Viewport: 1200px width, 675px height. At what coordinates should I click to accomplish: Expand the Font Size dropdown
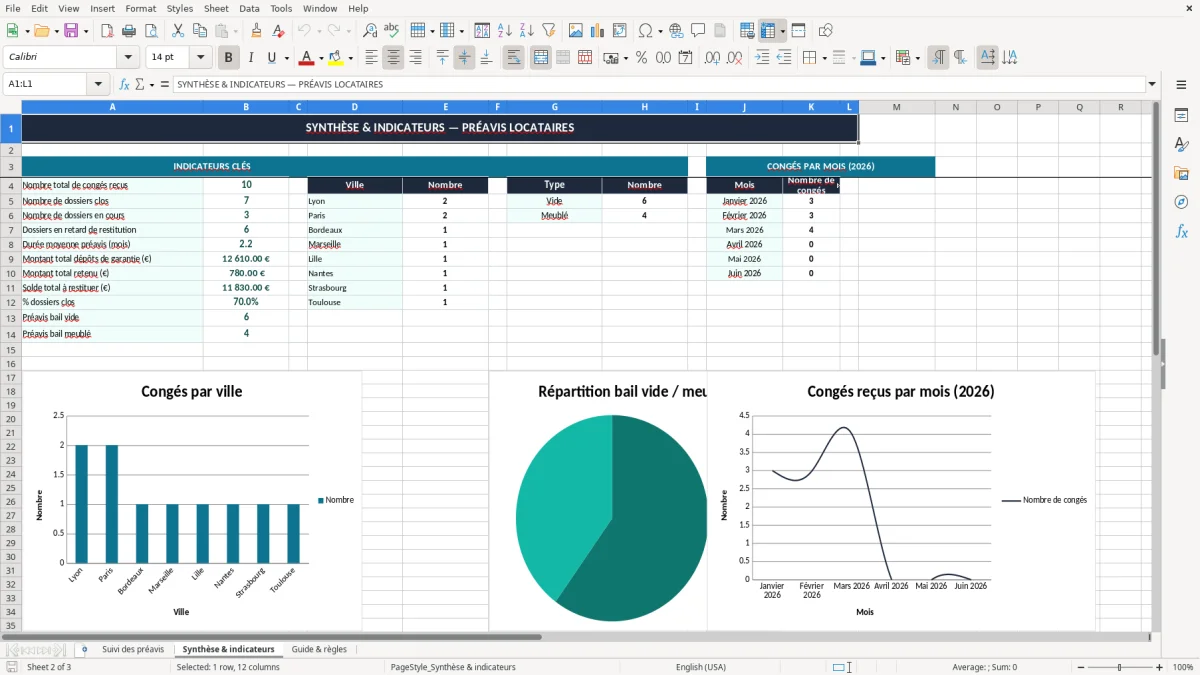coord(201,58)
